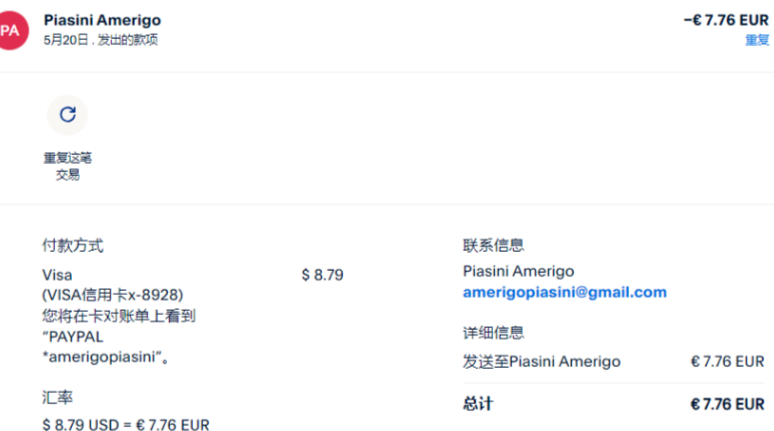Click the Visa payment method label
This screenshot has height=431, width=774.
57,274
